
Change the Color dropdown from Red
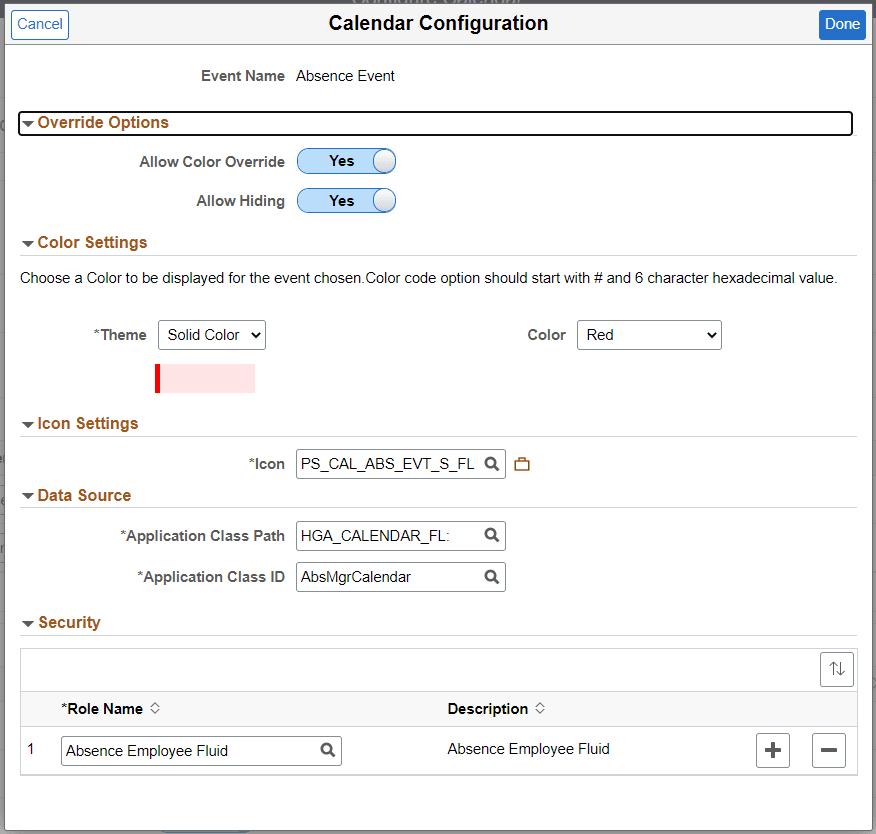648,335
